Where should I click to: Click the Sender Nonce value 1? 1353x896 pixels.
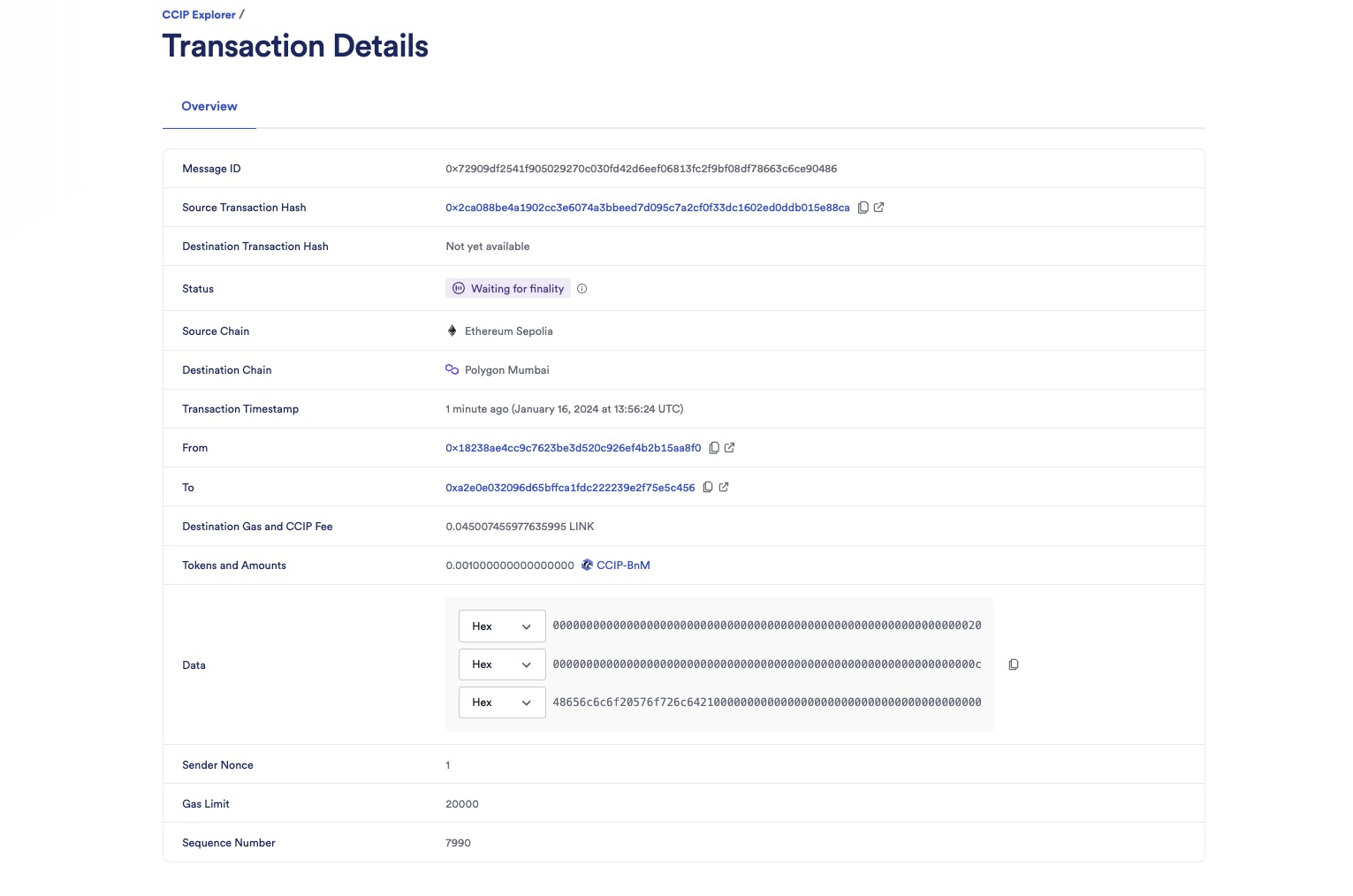coord(448,765)
